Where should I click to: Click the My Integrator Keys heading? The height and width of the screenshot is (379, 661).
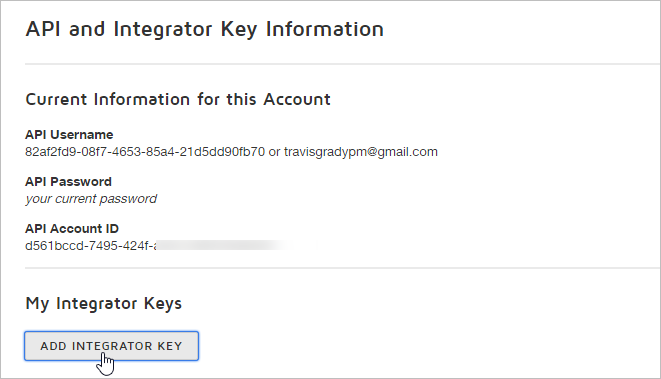(104, 304)
